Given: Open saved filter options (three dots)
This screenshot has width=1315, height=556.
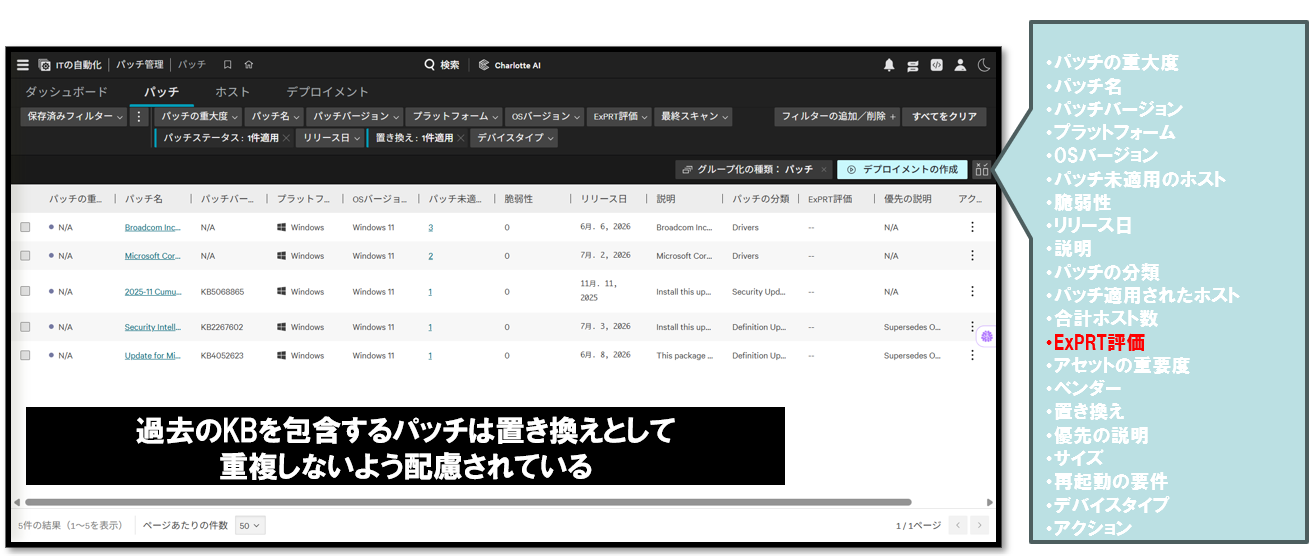Looking at the screenshot, I should [139, 117].
